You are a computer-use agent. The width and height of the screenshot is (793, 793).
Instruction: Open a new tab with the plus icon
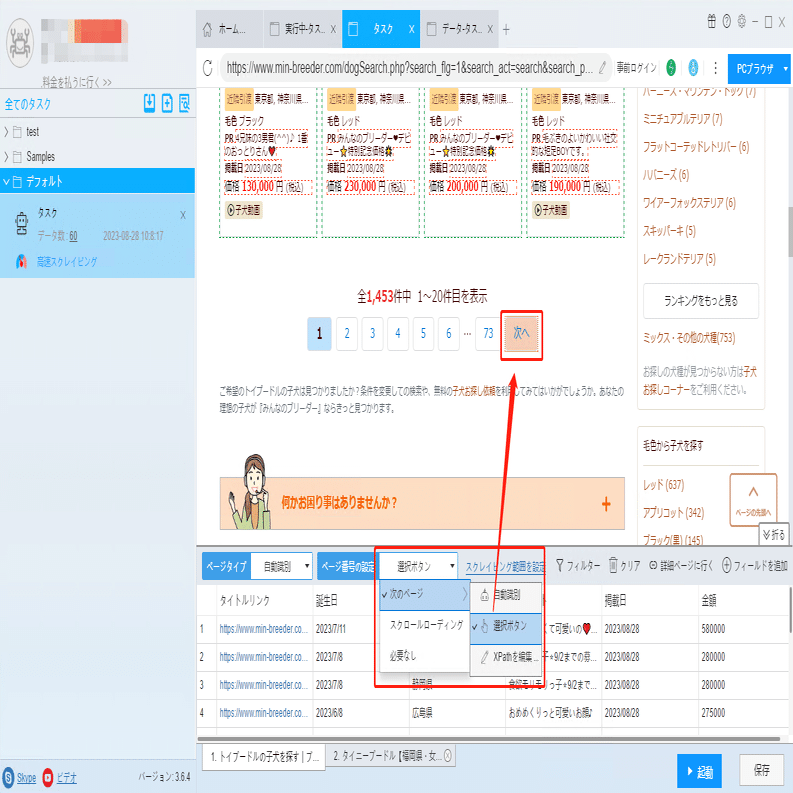pos(506,30)
